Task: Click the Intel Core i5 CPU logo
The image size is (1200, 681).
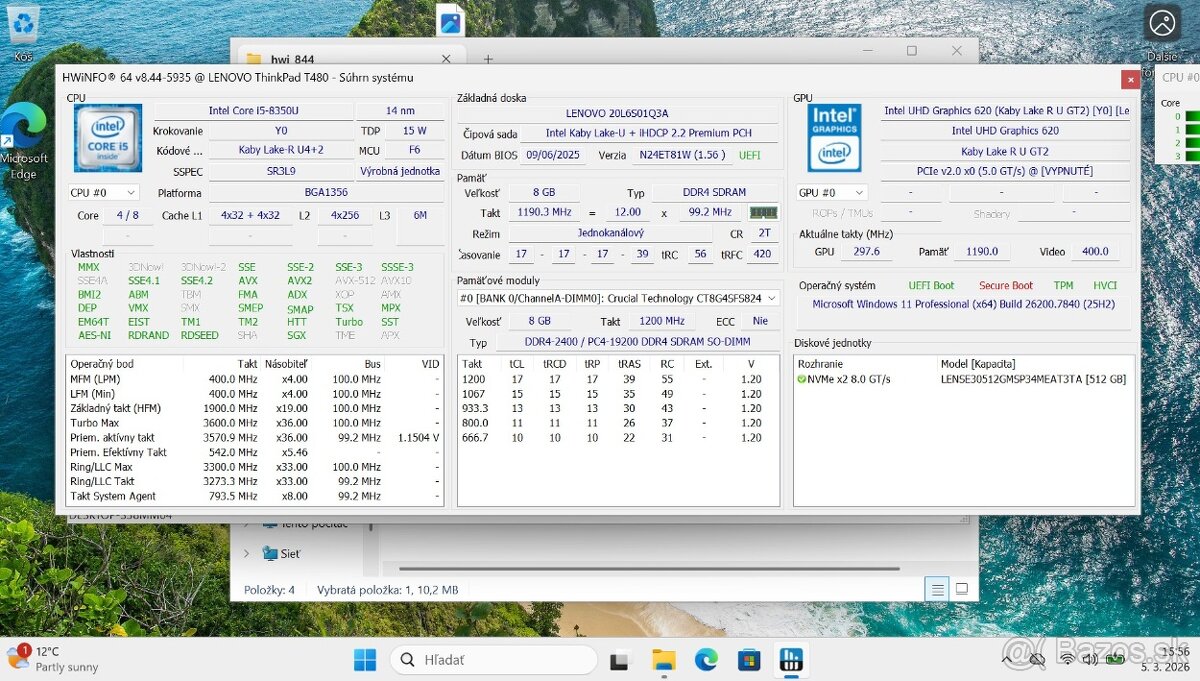Action: tap(108, 138)
